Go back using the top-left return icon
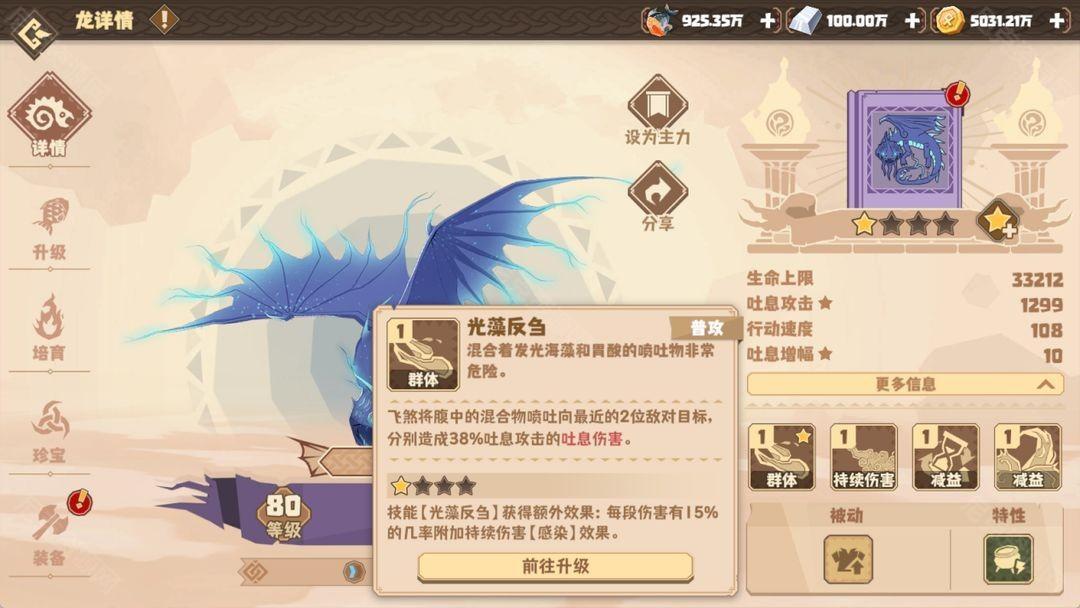Viewport: 1080px width, 608px height. (x=32, y=32)
